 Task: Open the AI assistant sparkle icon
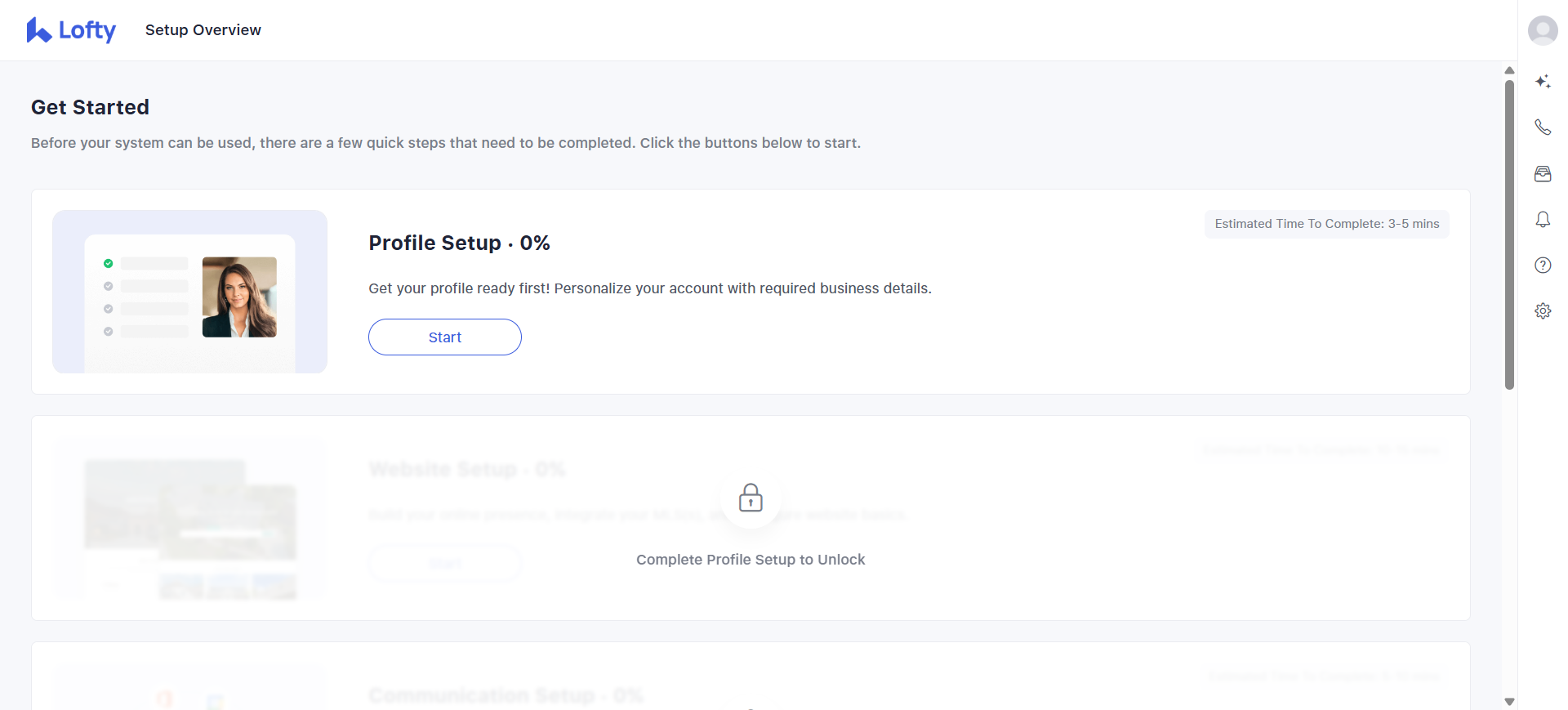pyautogui.click(x=1543, y=82)
